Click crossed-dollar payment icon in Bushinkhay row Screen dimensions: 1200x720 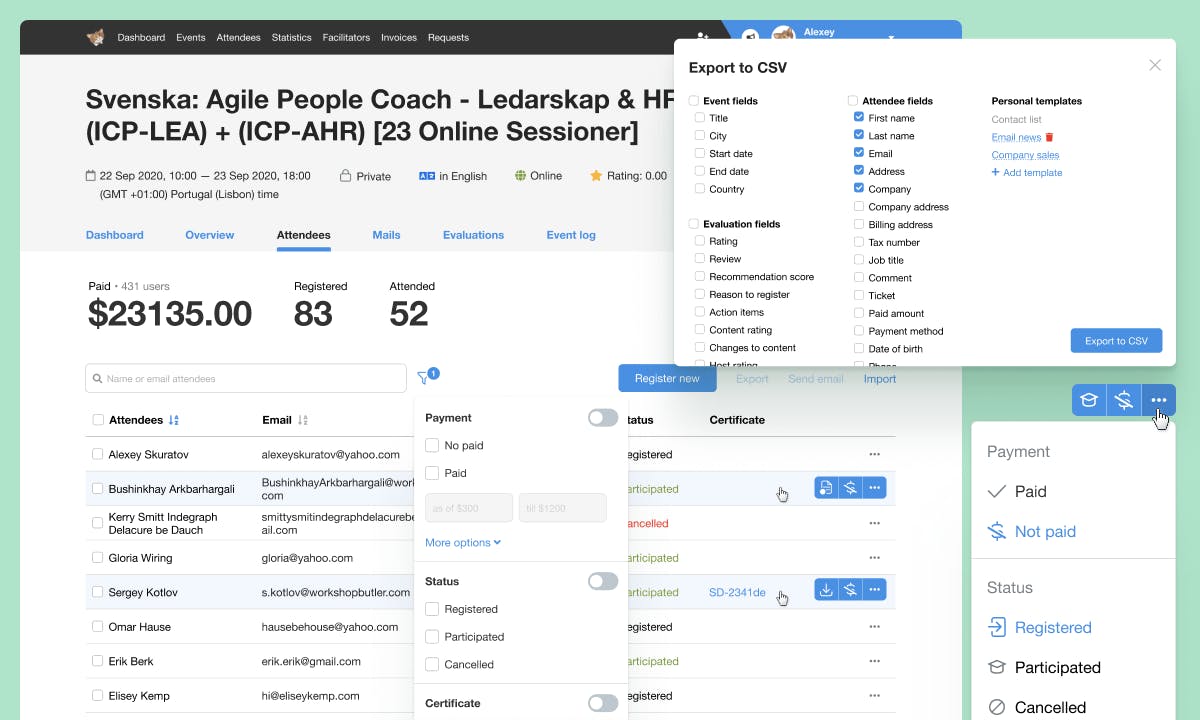click(x=850, y=488)
